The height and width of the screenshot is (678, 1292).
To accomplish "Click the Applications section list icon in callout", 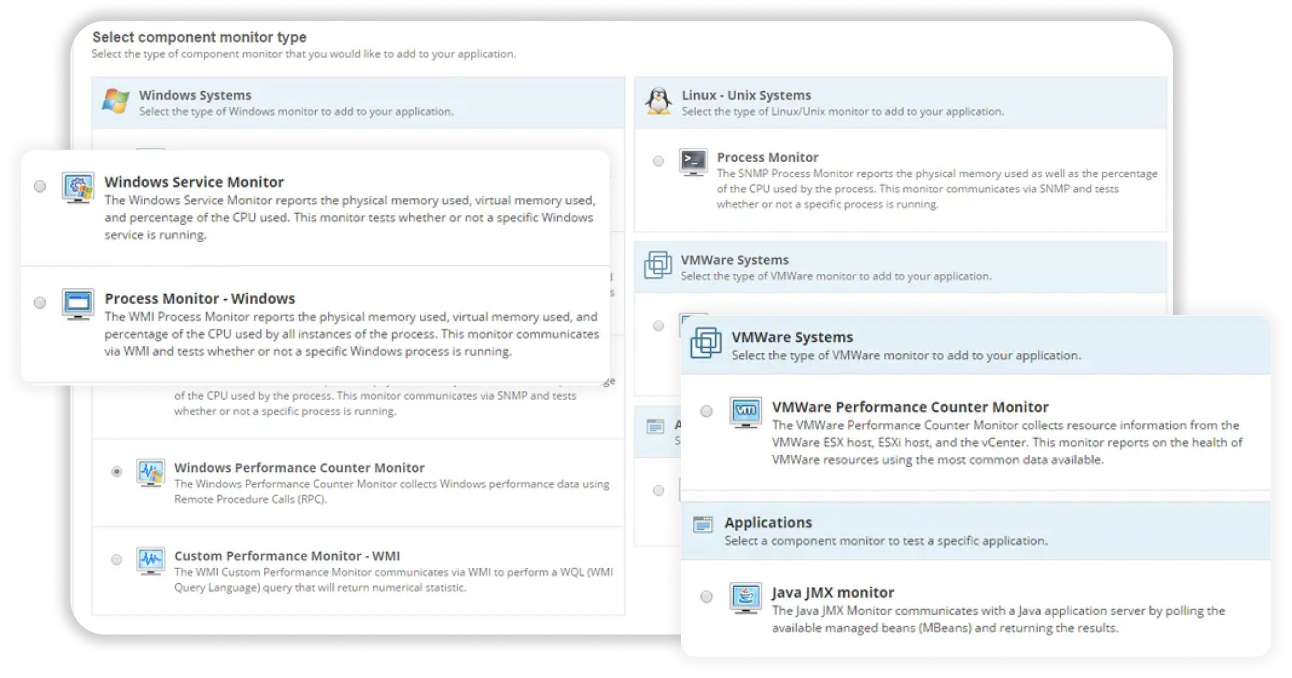I will [703, 524].
